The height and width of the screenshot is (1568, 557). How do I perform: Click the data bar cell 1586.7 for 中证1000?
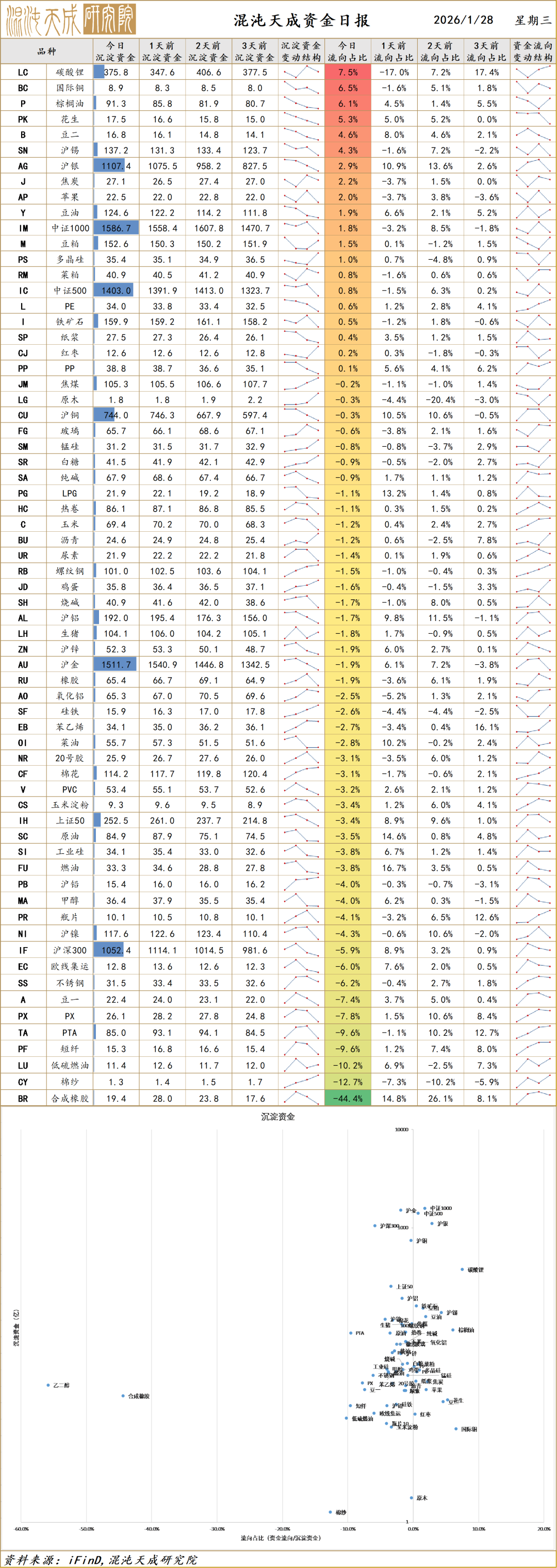point(116,228)
